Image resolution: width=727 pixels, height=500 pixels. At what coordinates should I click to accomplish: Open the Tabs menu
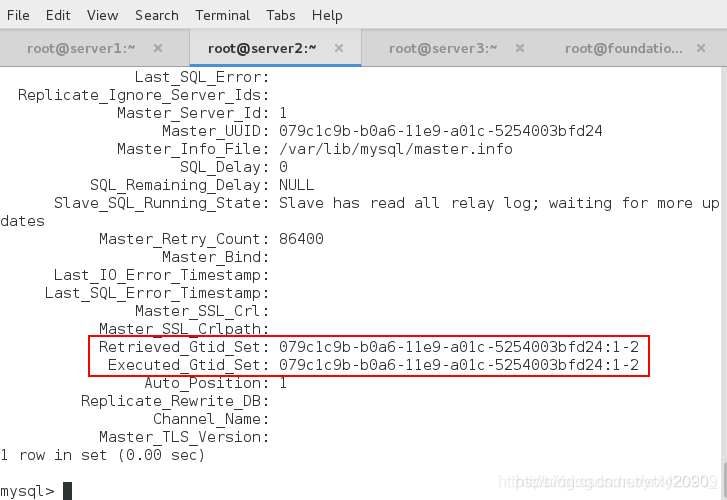pos(281,15)
